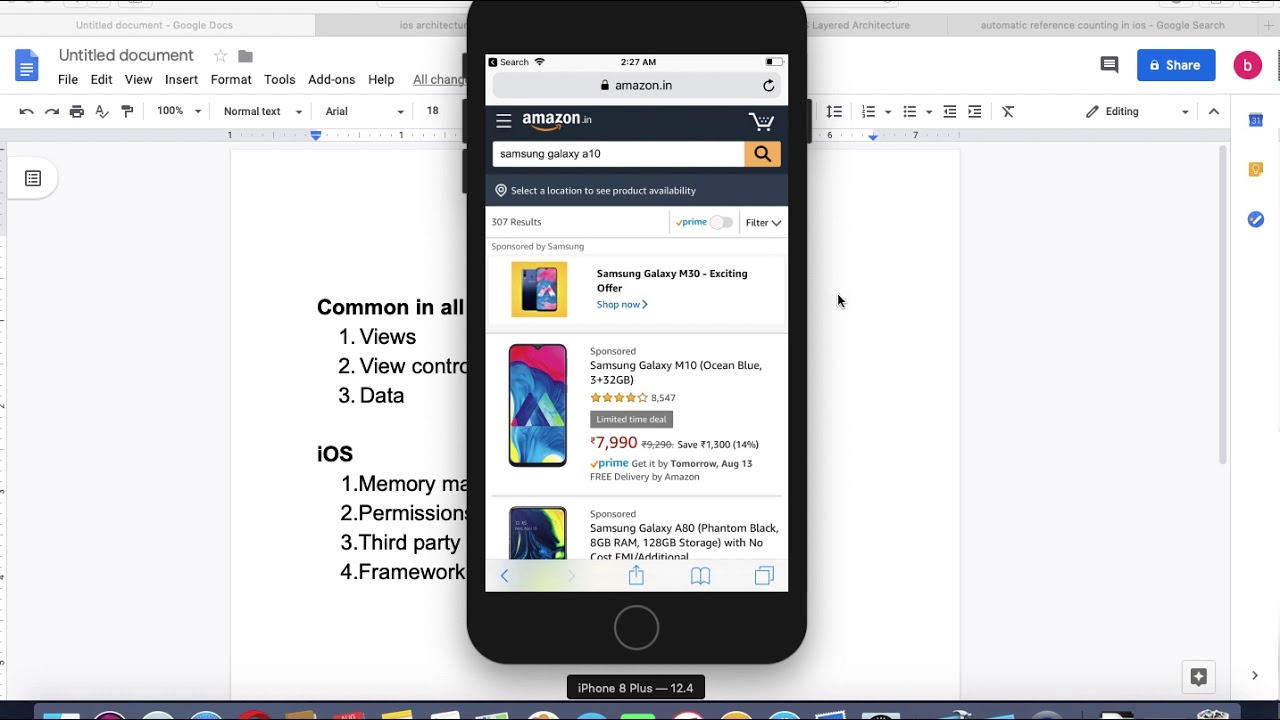Open Amazon hamburger menu in simulator
1280x720 pixels.
point(504,121)
